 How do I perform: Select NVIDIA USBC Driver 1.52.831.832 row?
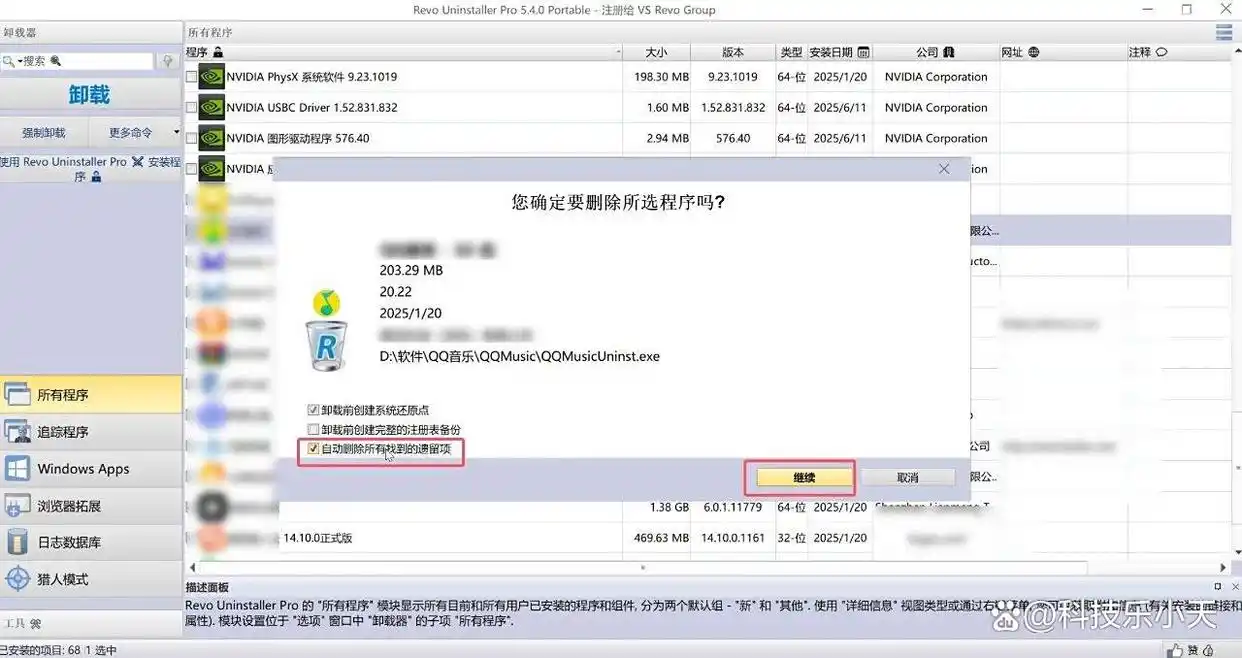point(707,108)
